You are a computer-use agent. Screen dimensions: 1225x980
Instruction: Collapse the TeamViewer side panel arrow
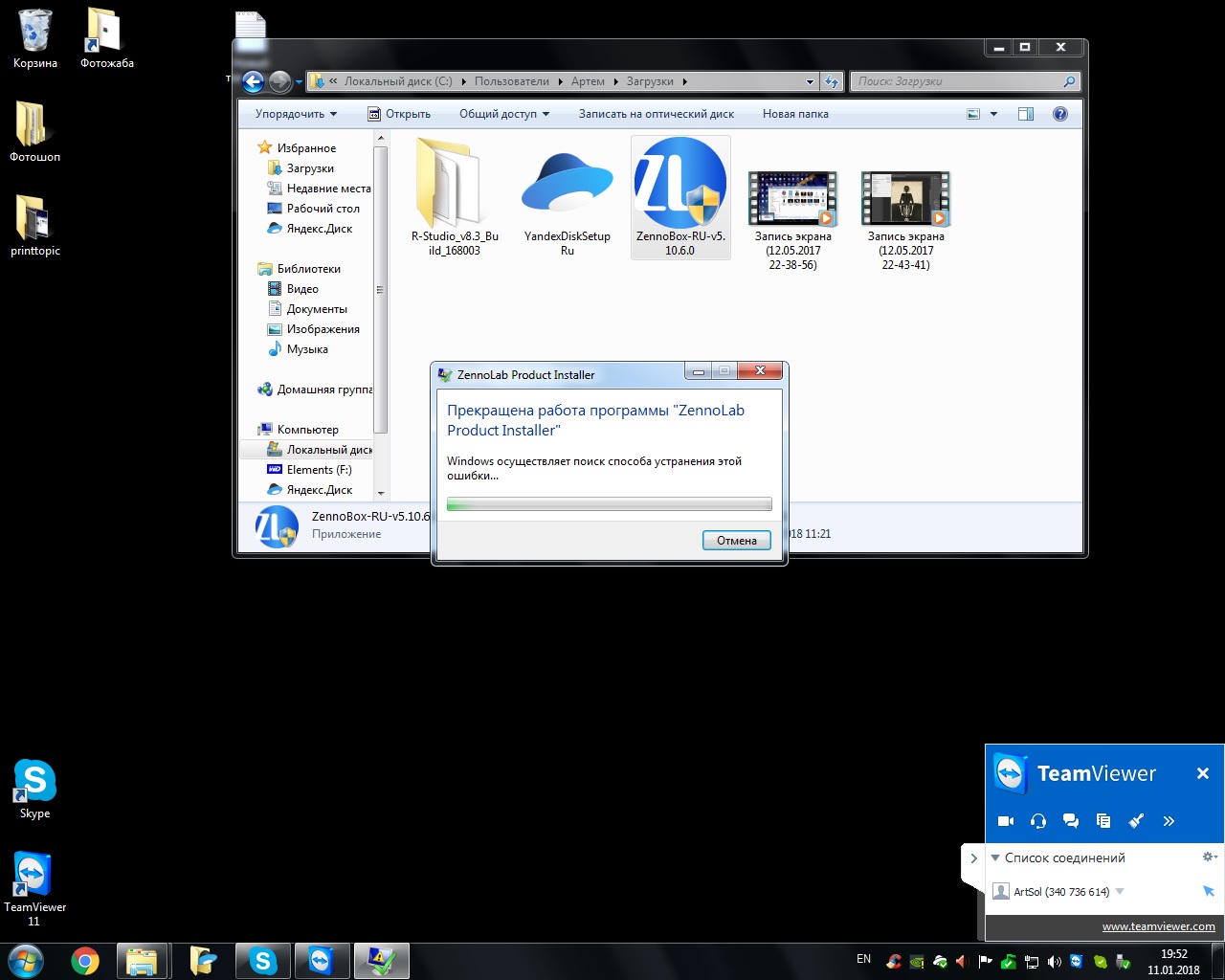pos(973,858)
